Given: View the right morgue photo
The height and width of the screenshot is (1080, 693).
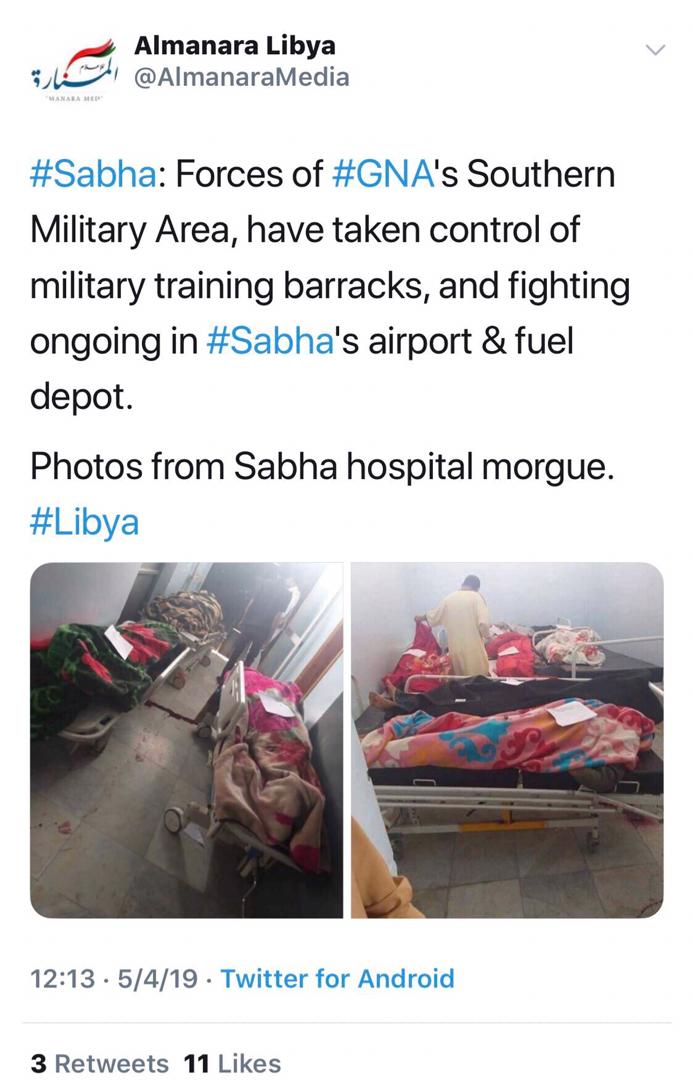Looking at the screenshot, I should coord(508,740).
